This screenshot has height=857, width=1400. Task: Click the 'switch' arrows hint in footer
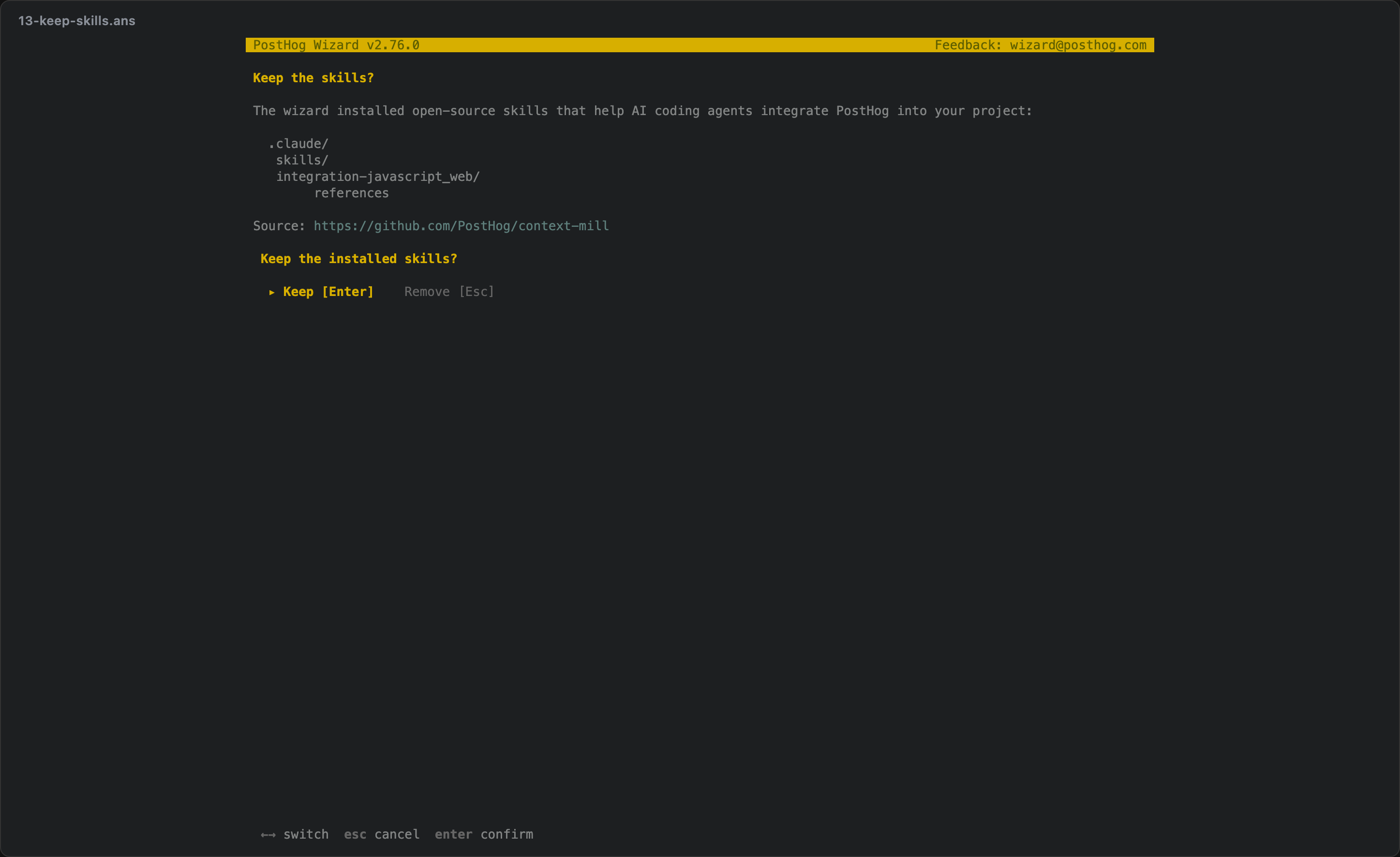pyautogui.click(x=294, y=834)
